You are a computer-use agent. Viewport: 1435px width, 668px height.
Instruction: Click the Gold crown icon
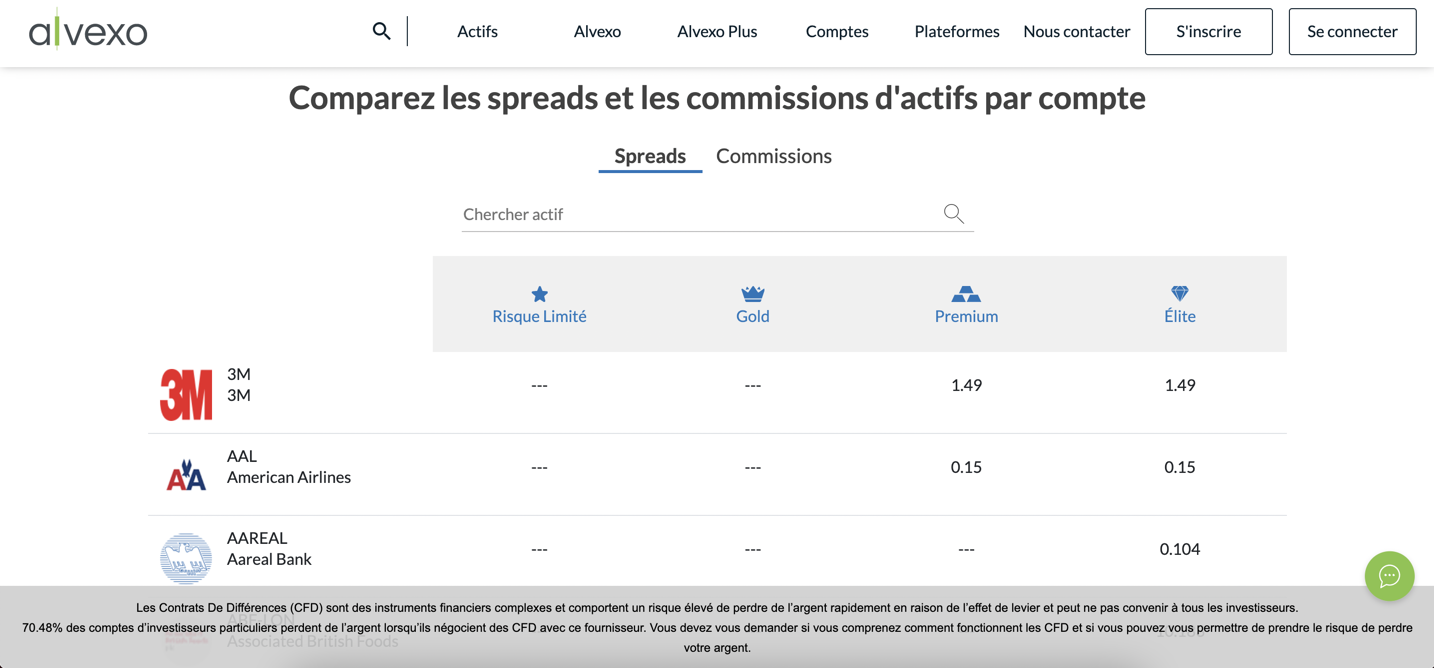(x=753, y=293)
